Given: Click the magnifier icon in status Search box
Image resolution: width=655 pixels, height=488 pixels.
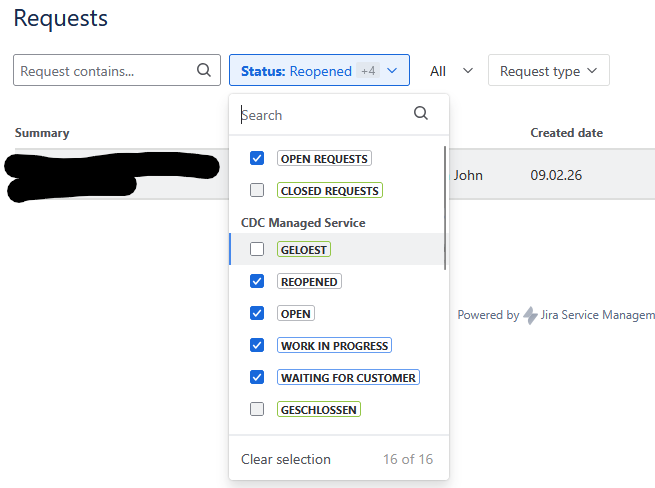Looking at the screenshot, I should (421, 113).
